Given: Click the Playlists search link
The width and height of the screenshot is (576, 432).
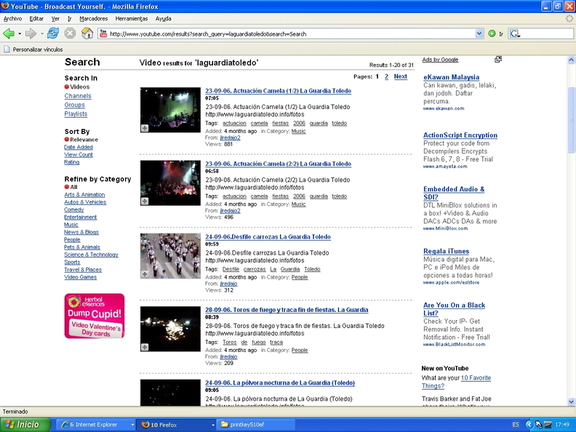Looking at the screenshot, I should (76, 114).
